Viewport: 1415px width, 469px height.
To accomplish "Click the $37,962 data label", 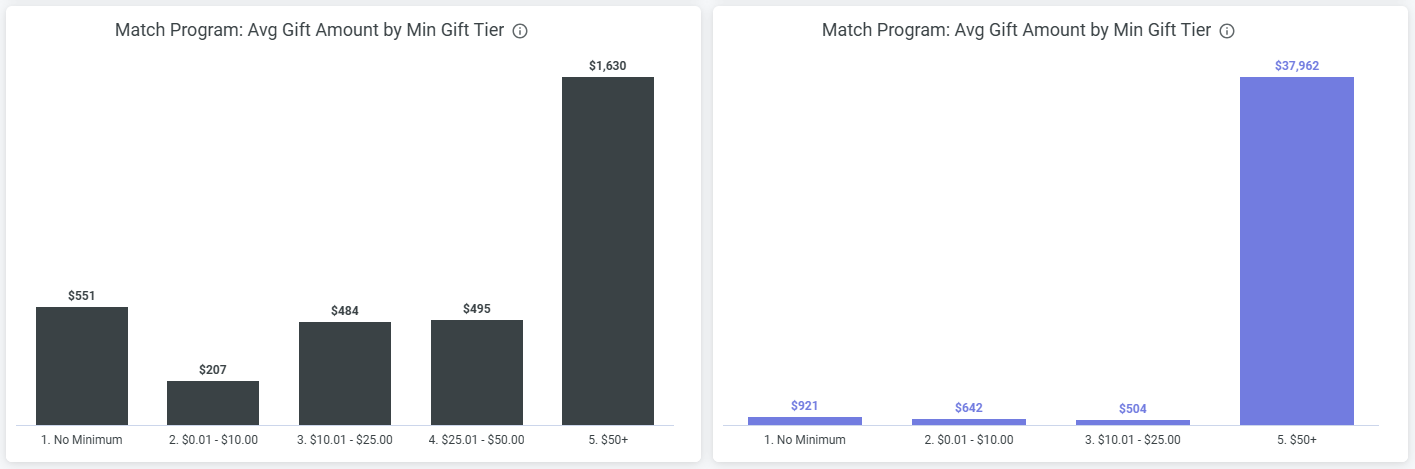I will (1297, 66).
